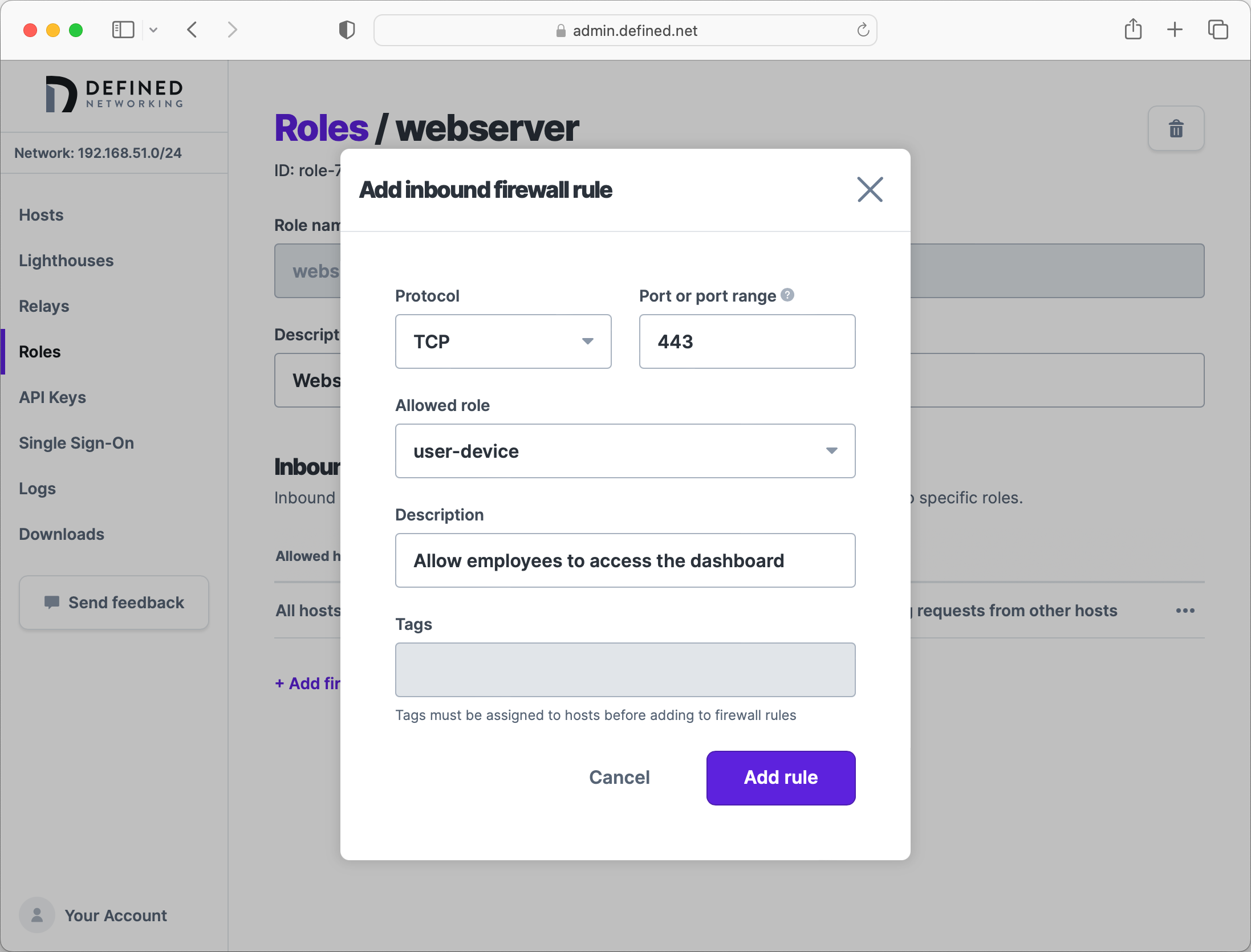The image size is (1251, 952).
Task: Open a new tab with the plus icon
Action: [x=1175, y=30]
